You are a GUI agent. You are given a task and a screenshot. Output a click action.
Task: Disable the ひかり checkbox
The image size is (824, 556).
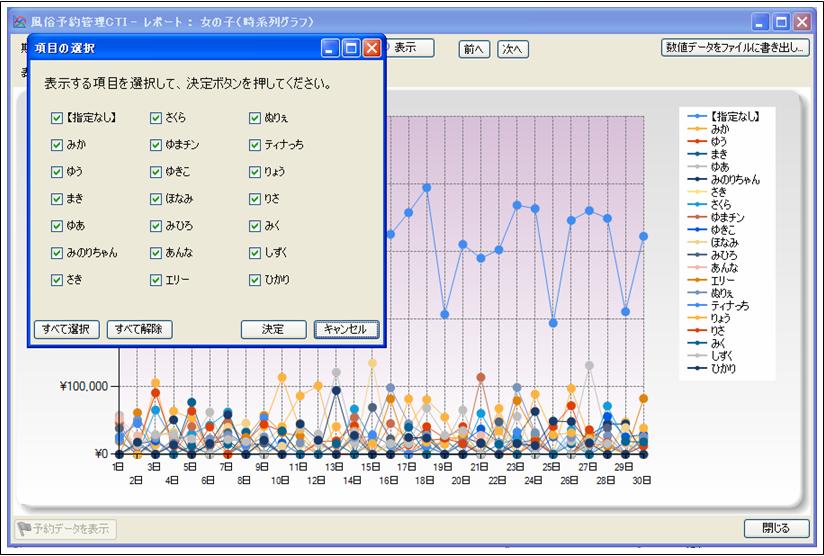pyautogui.click(x=255, y=280)
